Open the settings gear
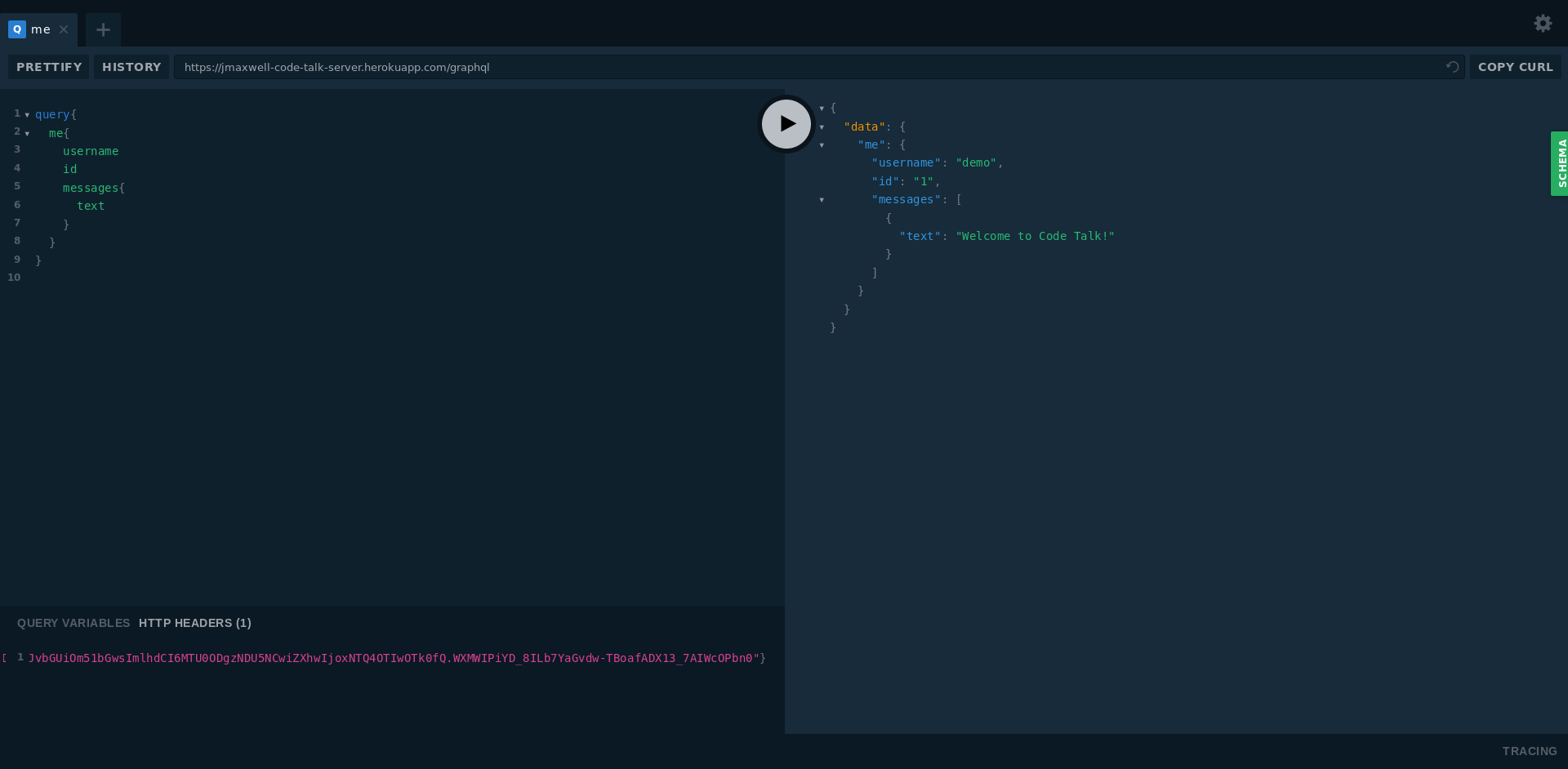This screenshot has height=769, width=1568. click(x=1543, y=24)
